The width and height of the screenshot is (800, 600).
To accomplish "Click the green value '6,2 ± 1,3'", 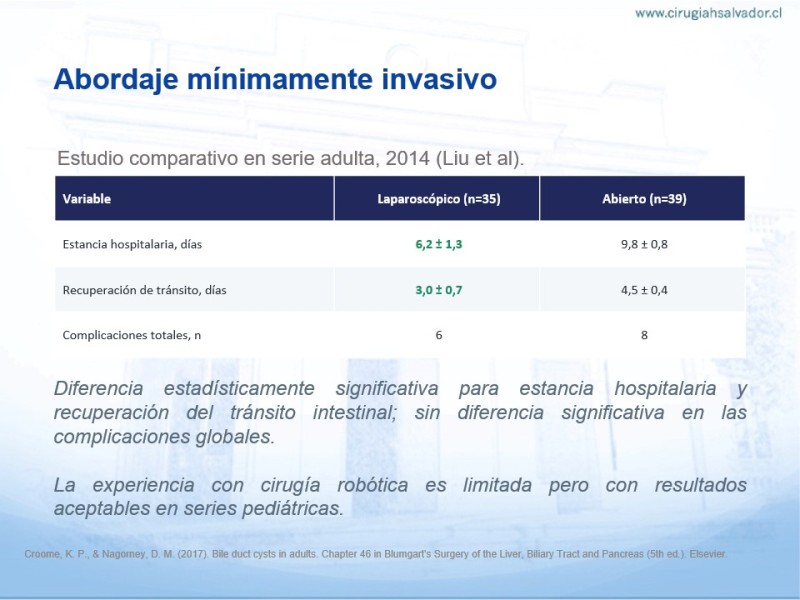I will [x=439, y=244].
